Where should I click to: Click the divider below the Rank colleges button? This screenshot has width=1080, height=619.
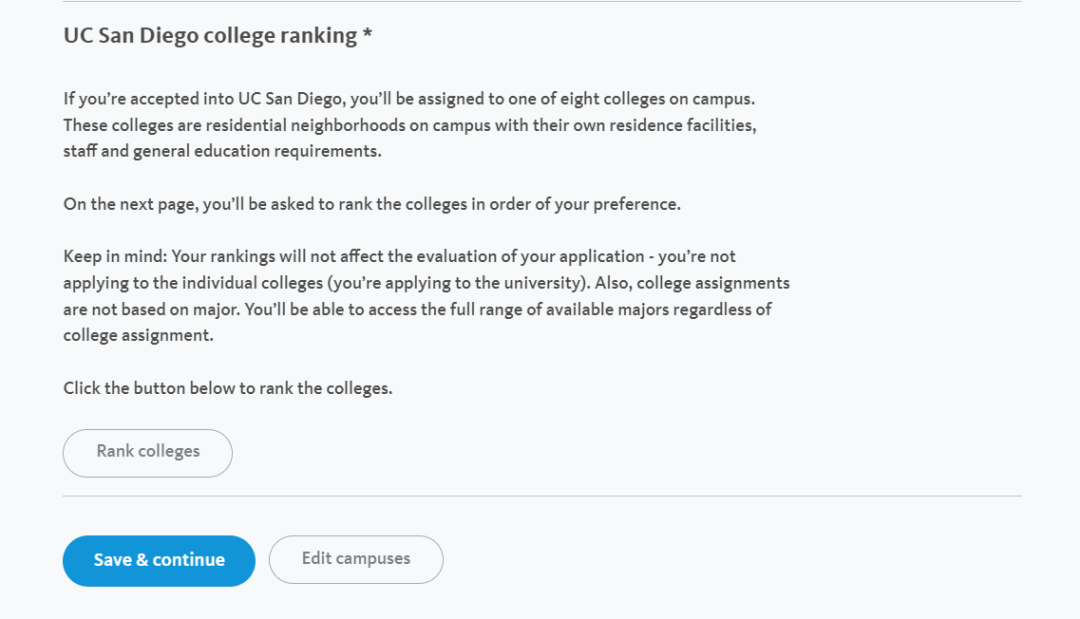click(x=542, y=496)
